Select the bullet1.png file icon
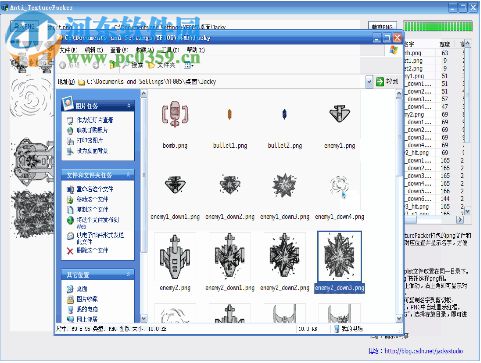Screen dimensions: 481x363 click(x=229, y=115)
